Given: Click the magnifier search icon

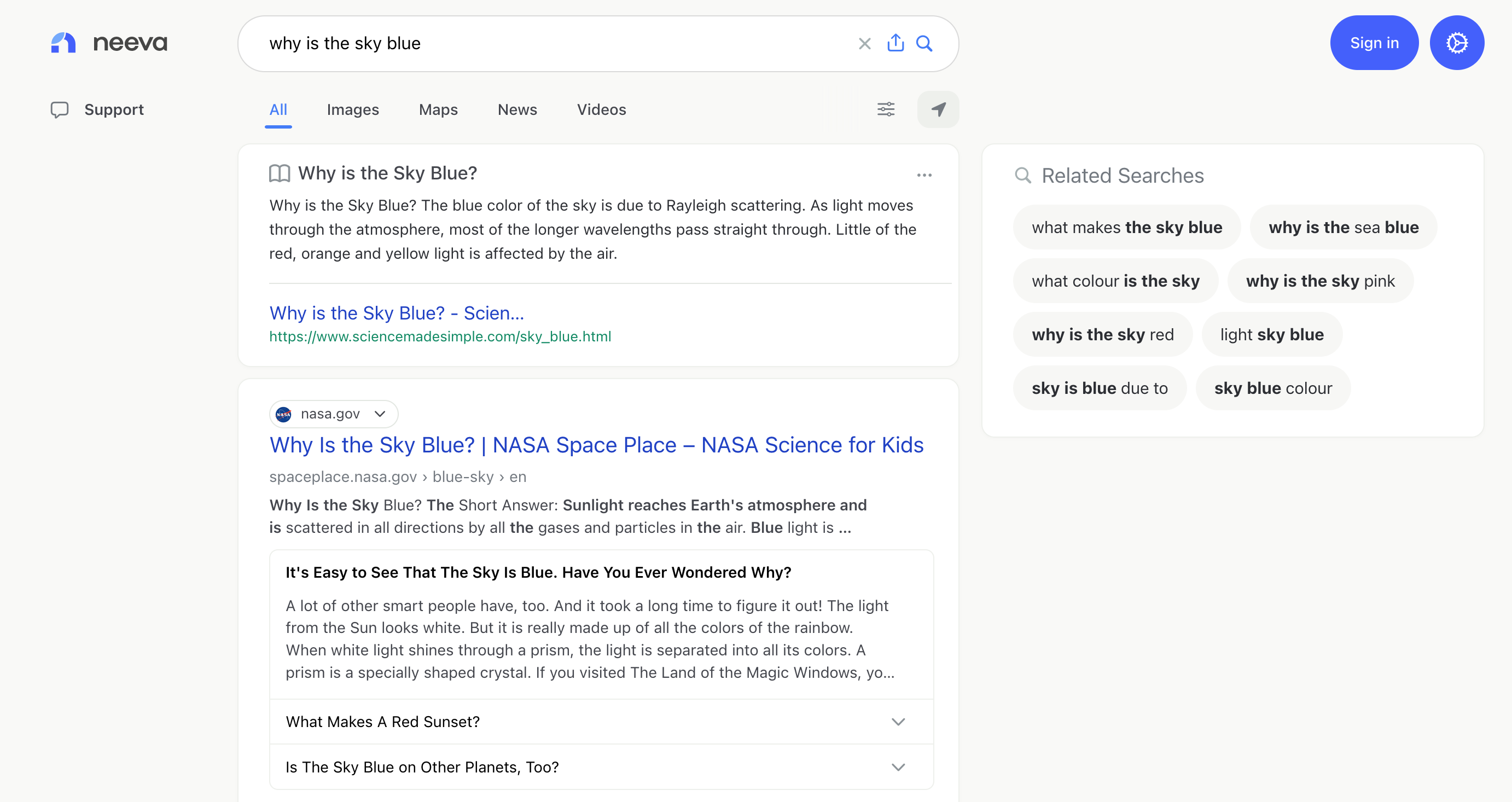Looking at the screenshot, I should pos(924,43).
